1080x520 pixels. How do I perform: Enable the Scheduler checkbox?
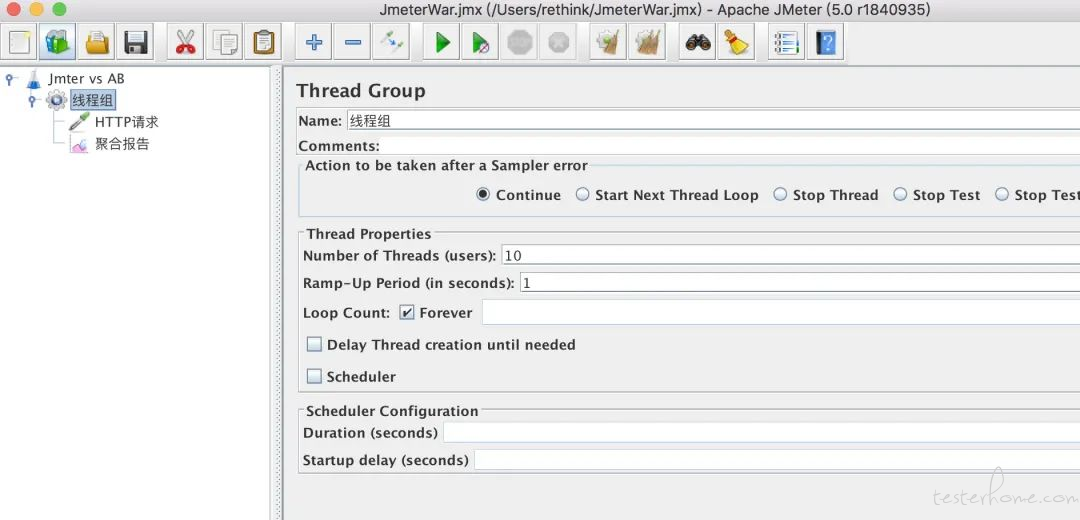click(x=314, y=377)
